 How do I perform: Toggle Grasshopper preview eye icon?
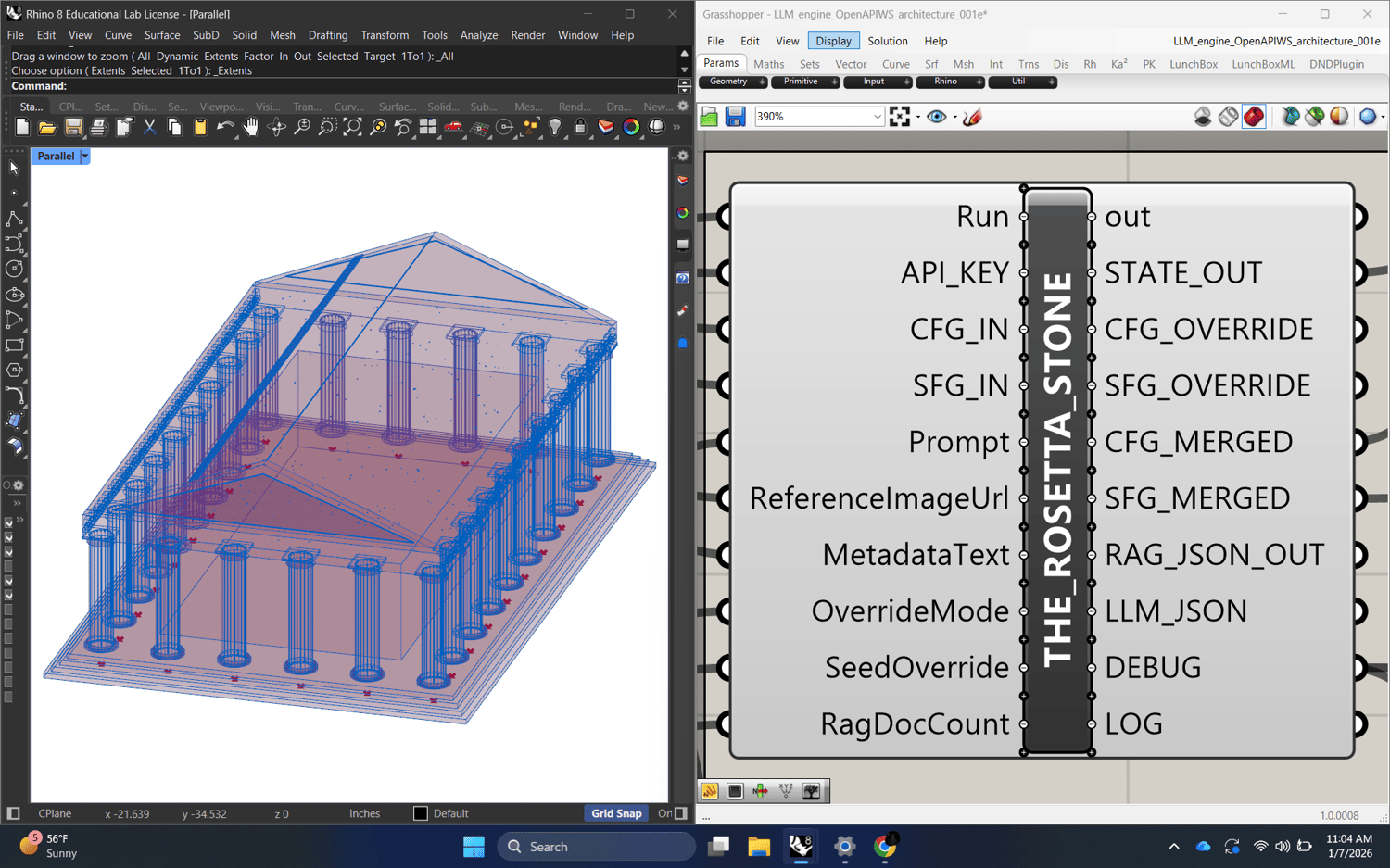(937, 117)
